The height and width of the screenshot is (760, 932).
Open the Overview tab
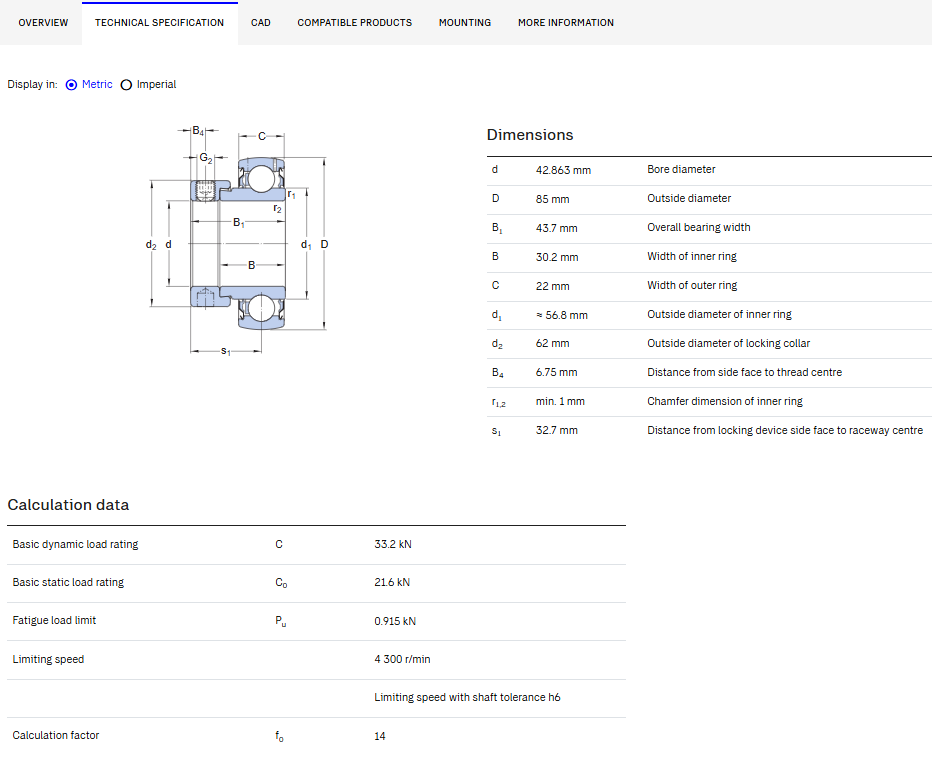click(x=43, y=23)
